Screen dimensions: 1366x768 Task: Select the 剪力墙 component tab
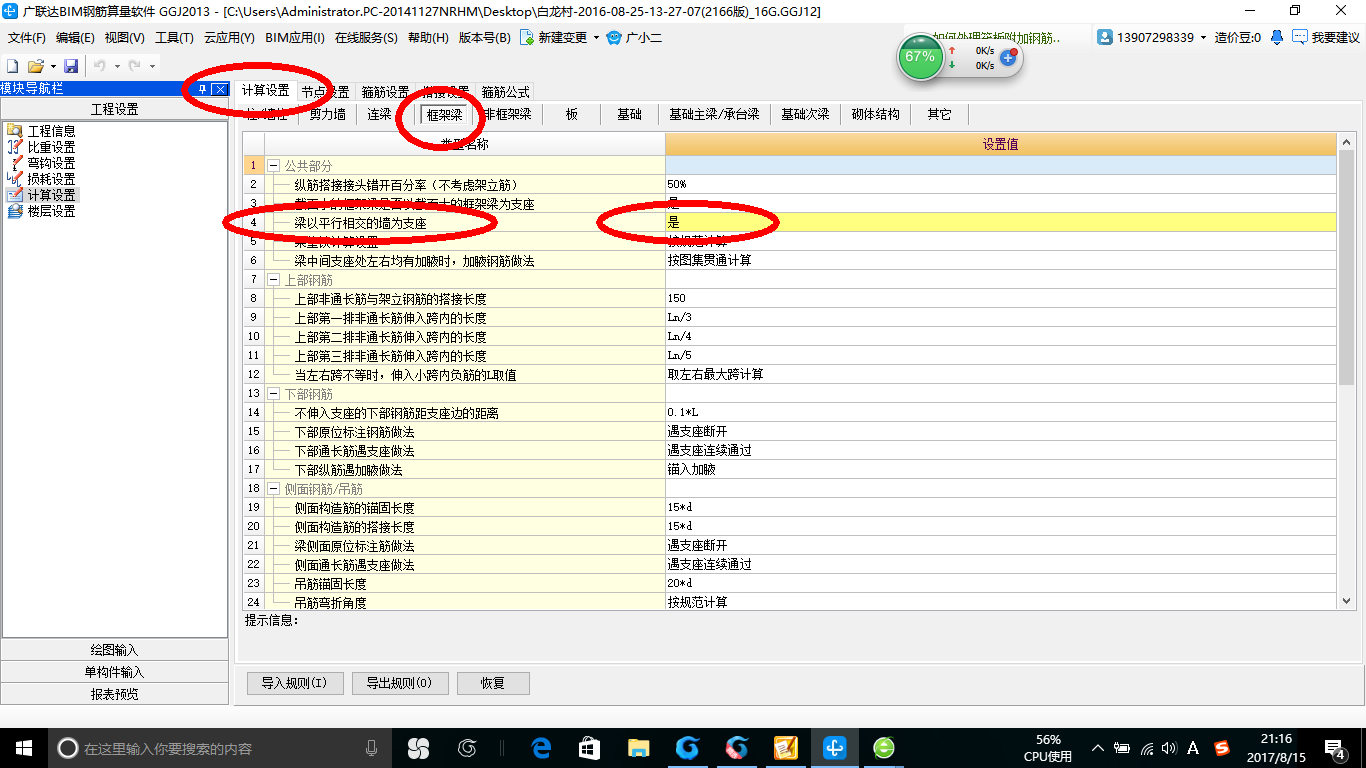pyautogui.click(x=327, y=114)
